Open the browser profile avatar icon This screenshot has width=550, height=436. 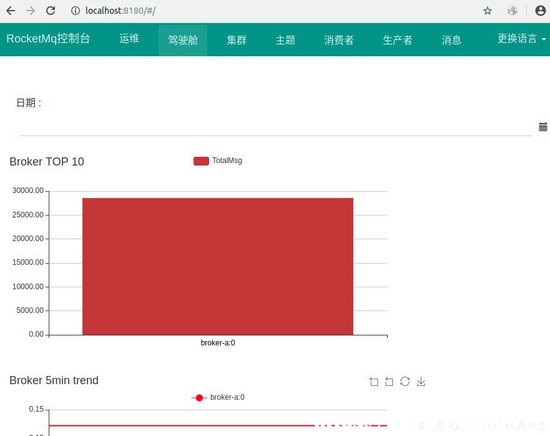click(x=541, y=11)
